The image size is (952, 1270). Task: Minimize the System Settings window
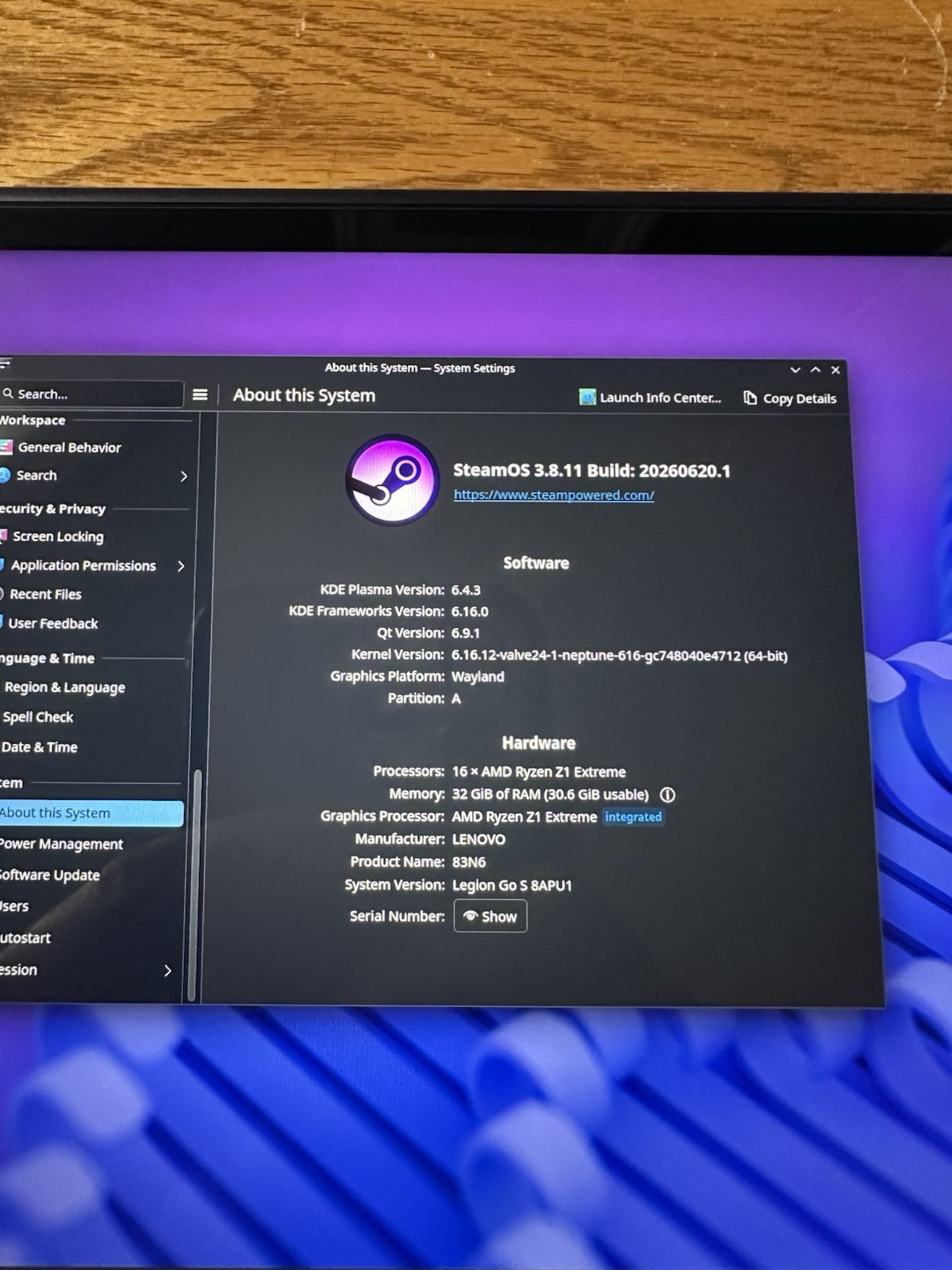point(795,370)
